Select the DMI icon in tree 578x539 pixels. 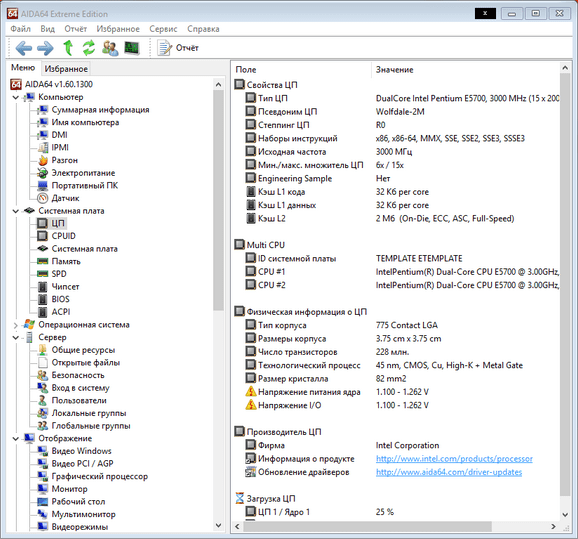[43, 135]
